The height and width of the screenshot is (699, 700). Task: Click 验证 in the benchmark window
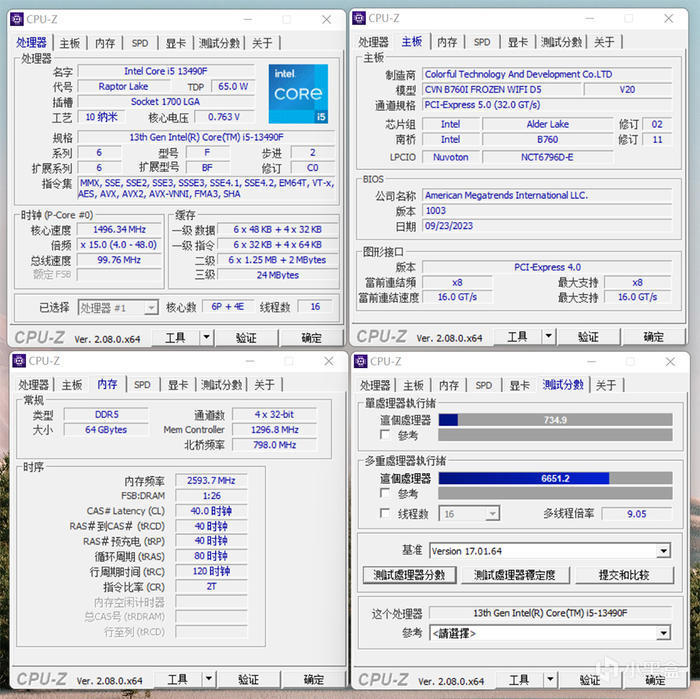coord(589,680)
